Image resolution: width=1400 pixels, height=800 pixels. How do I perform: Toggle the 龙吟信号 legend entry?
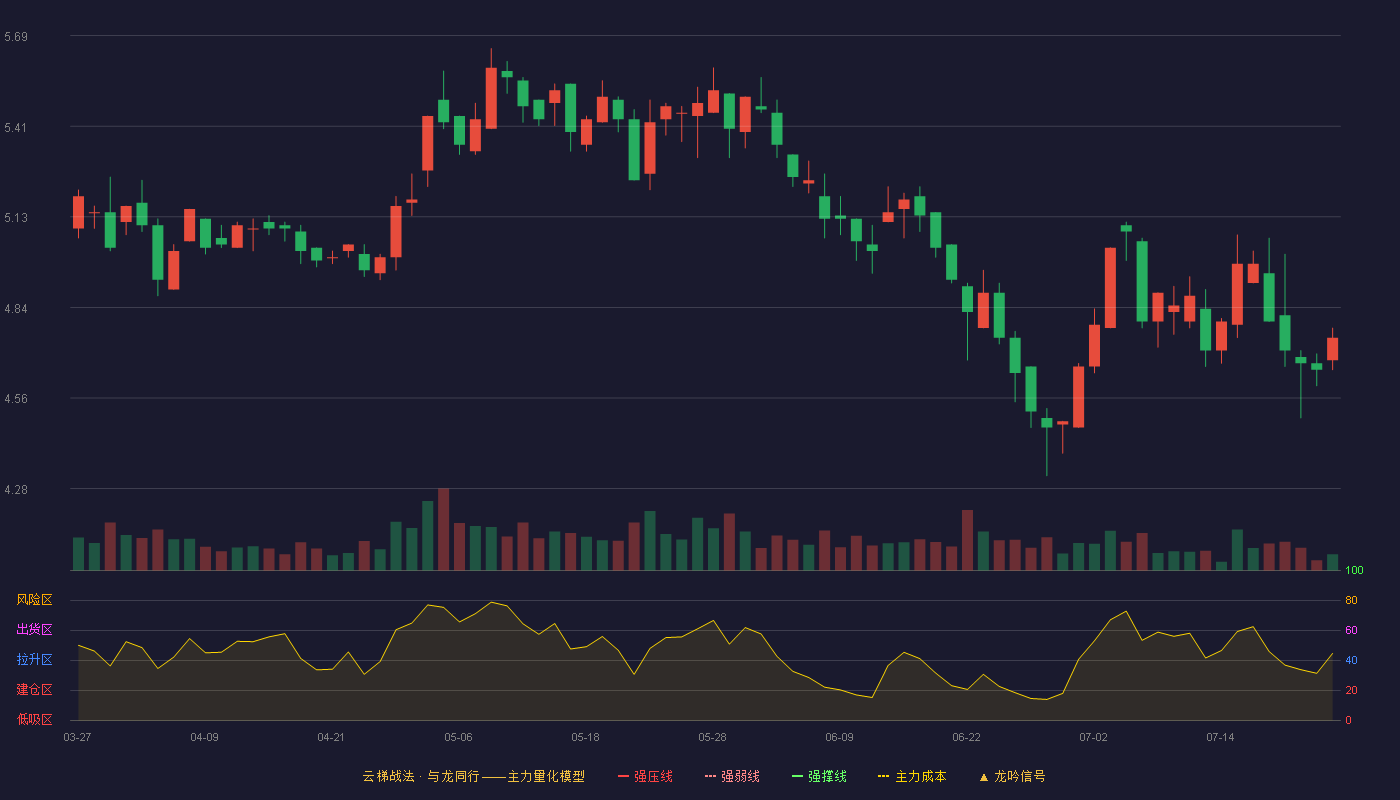(1012, 776)
